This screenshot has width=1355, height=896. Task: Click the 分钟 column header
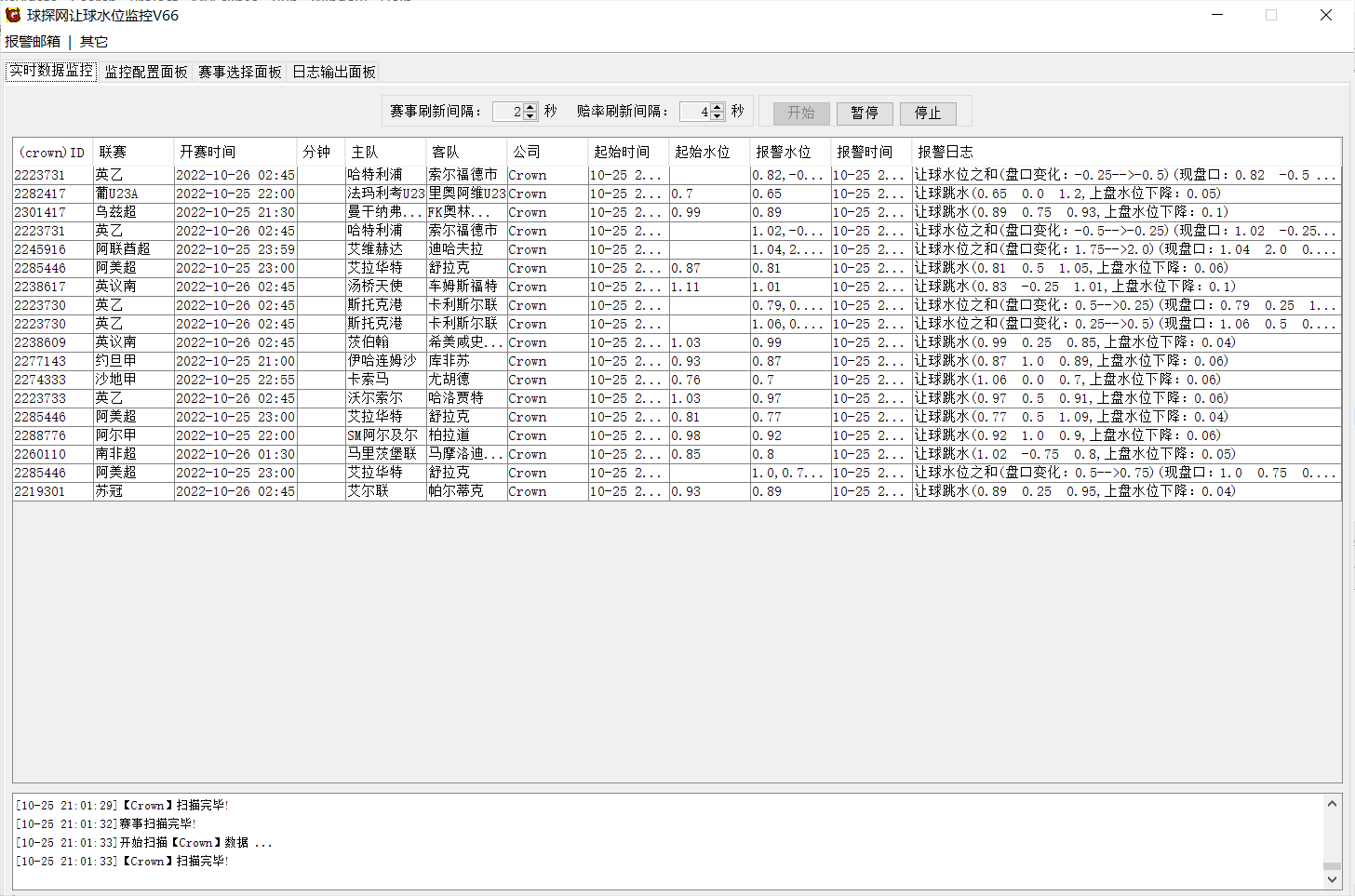coord(321,152)
